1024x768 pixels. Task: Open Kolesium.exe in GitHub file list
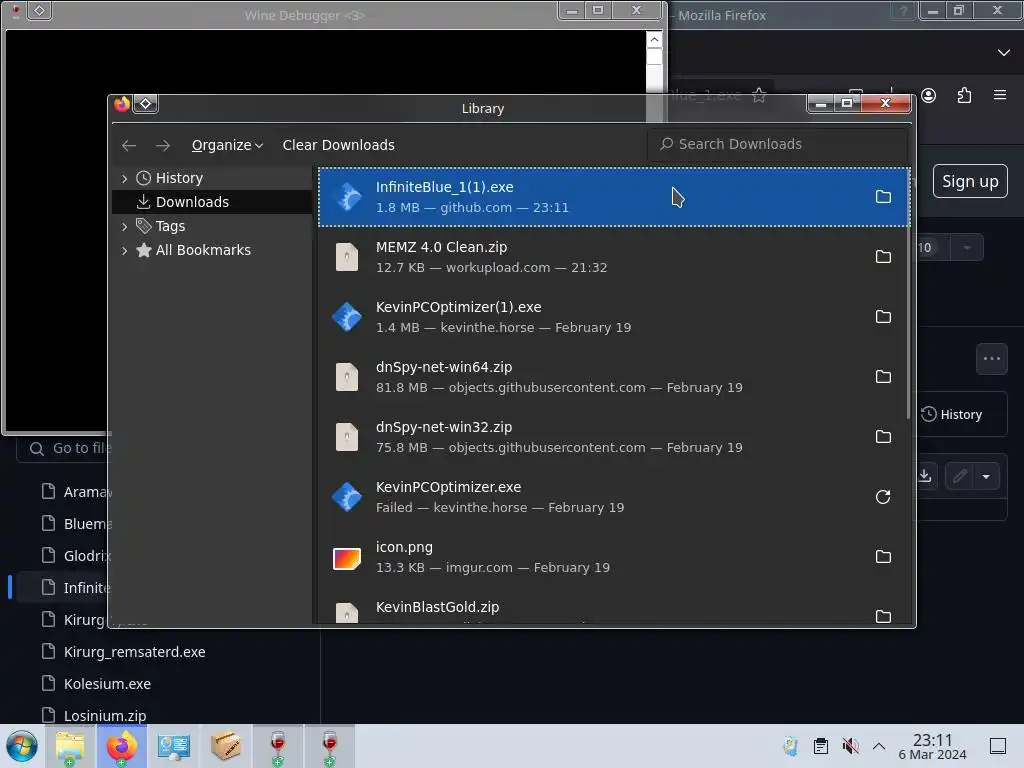(x=107, y=684)
